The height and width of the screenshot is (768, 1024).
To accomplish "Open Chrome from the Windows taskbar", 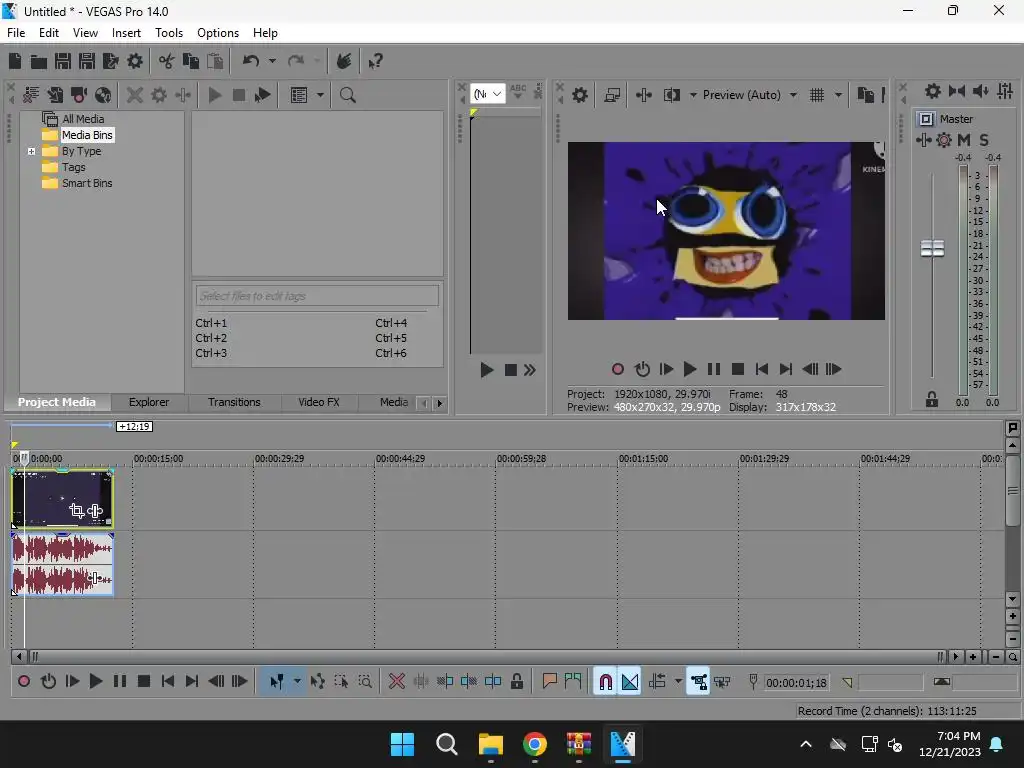I will pyautogui.click(x=534, y=744).
